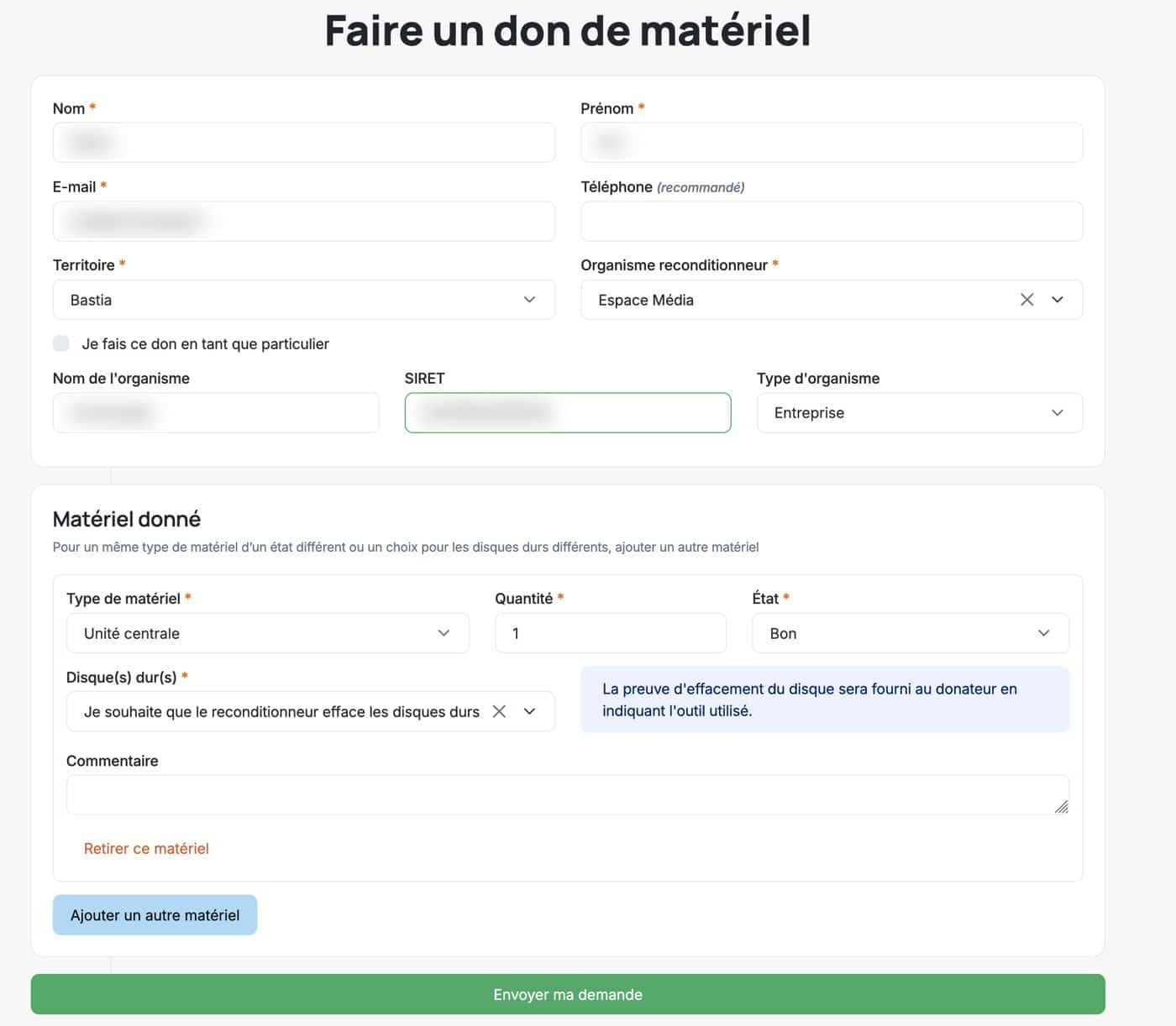
Task: Click 'Ajouter un autre matériel' button
Action: [x=155, y=915]
